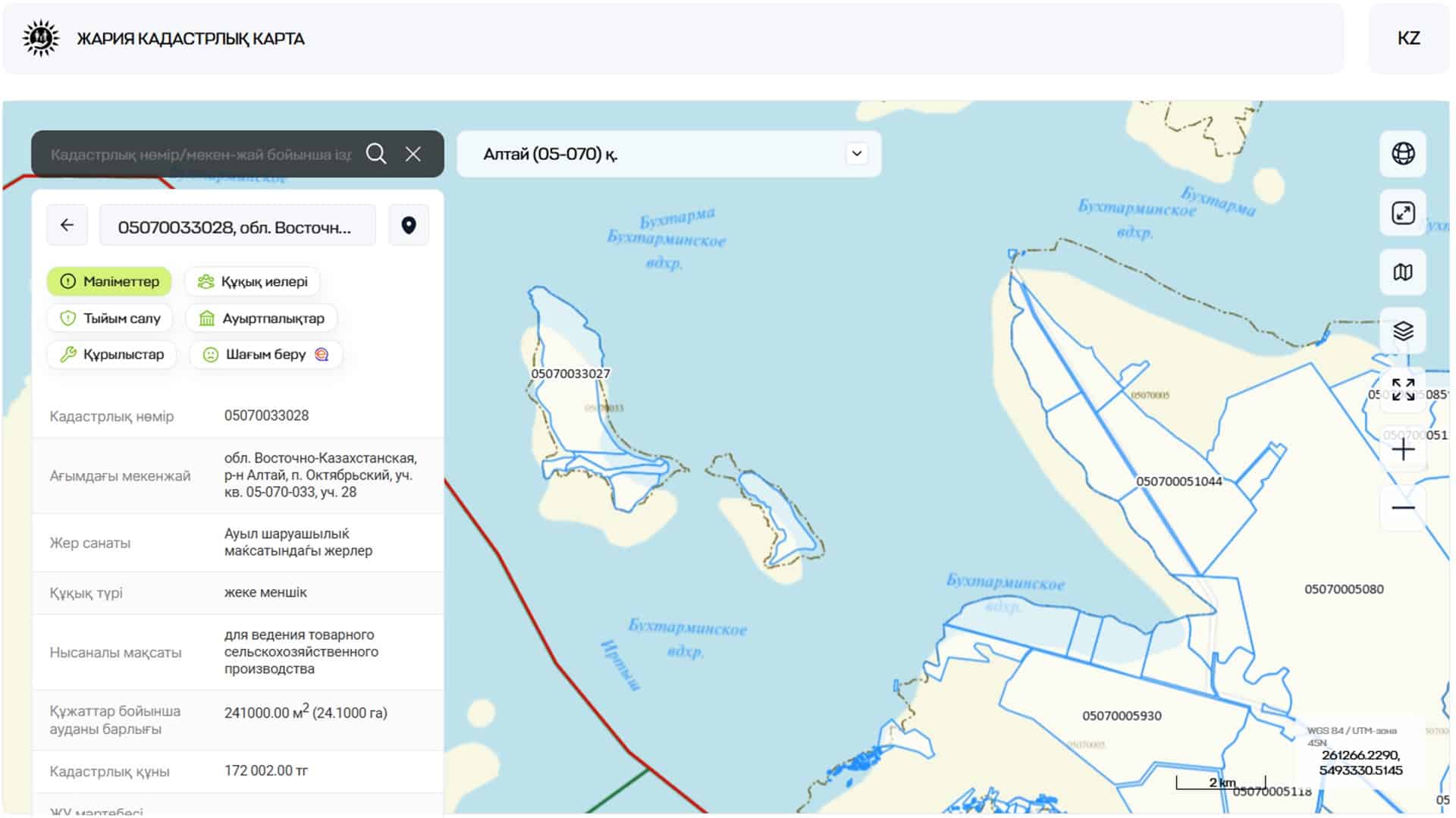Open the Құрылыстар tab
1456x818 pixels.
coord(111,354)
